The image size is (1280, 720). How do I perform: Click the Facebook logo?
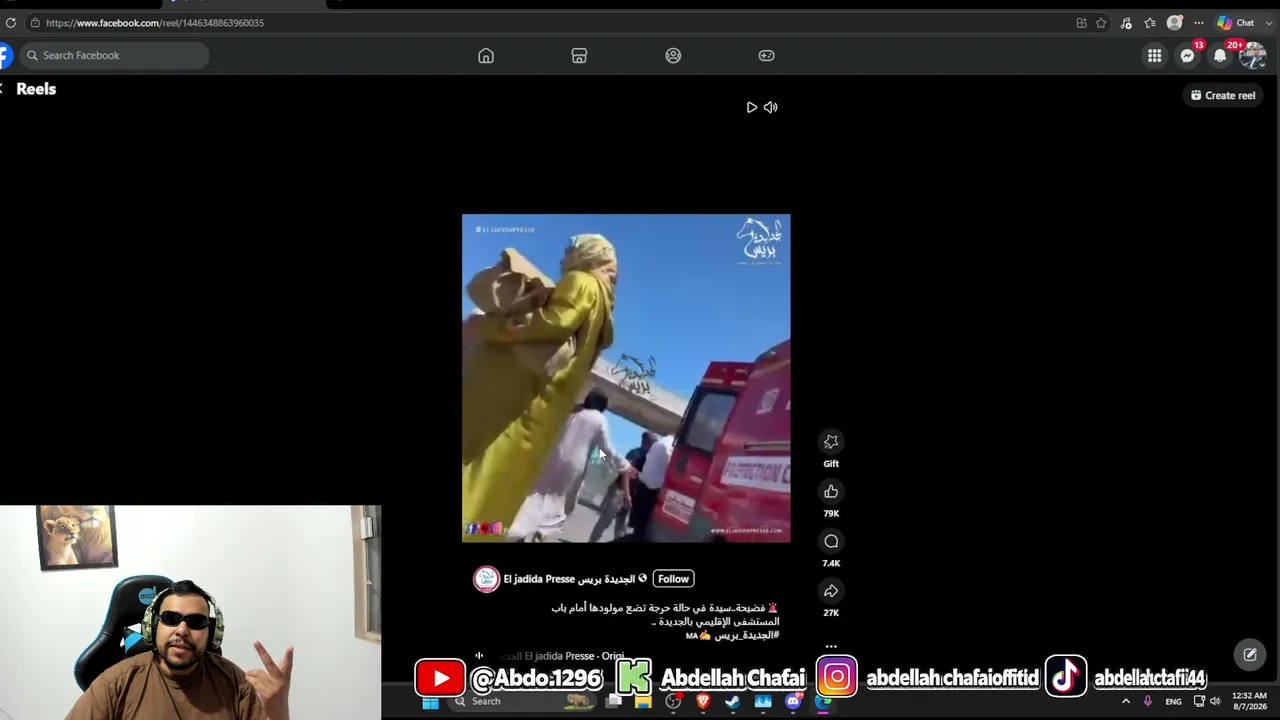pyautogui.click(x=5, y=56)
